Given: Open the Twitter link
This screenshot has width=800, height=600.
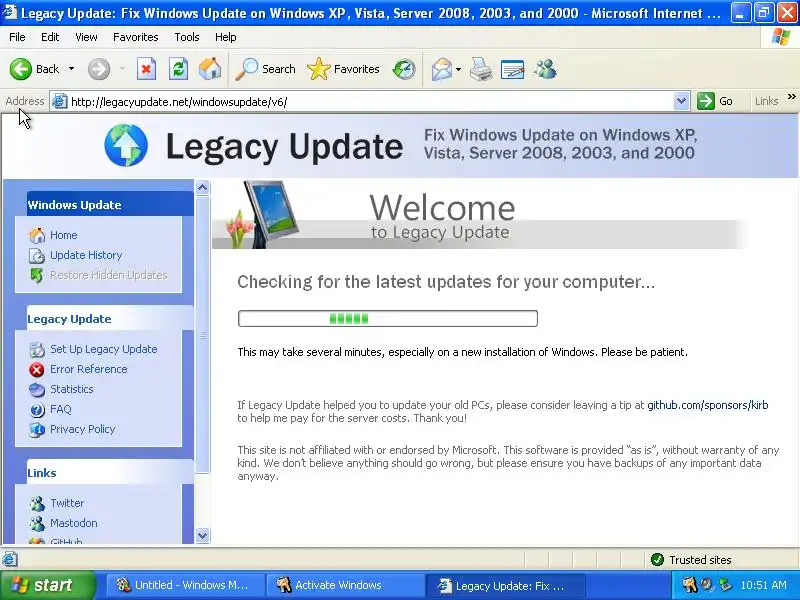Looking at the screenshot, I should 67,503.
